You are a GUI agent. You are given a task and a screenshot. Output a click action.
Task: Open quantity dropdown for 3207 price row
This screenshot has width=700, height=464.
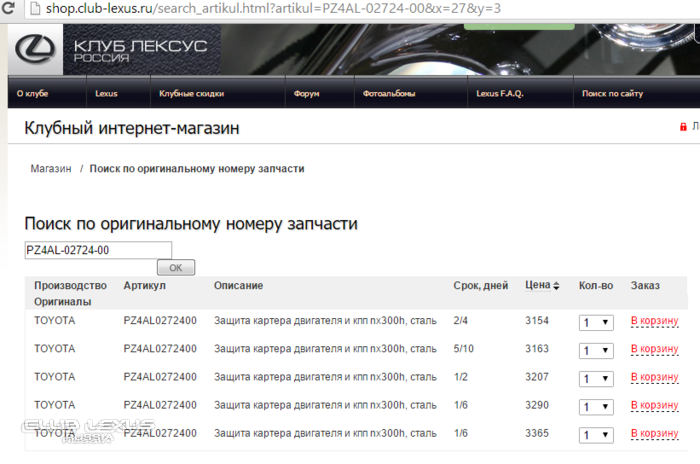tap(596, 378)
